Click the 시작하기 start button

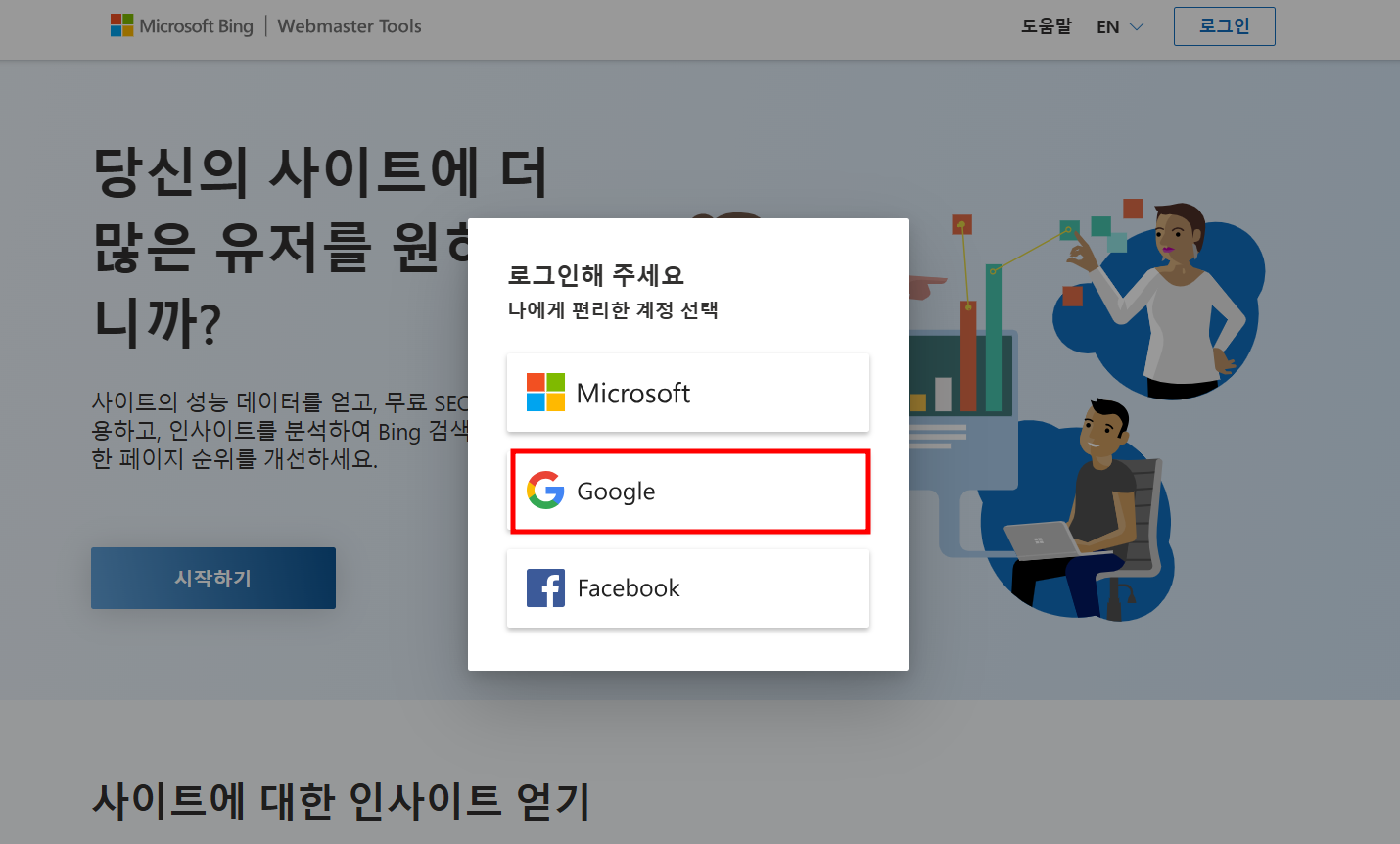(x=213, y=578)
